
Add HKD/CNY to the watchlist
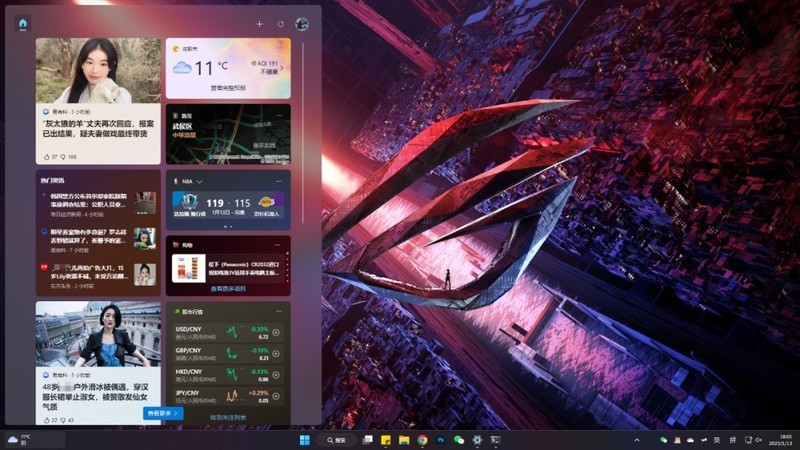click(276, 375)
